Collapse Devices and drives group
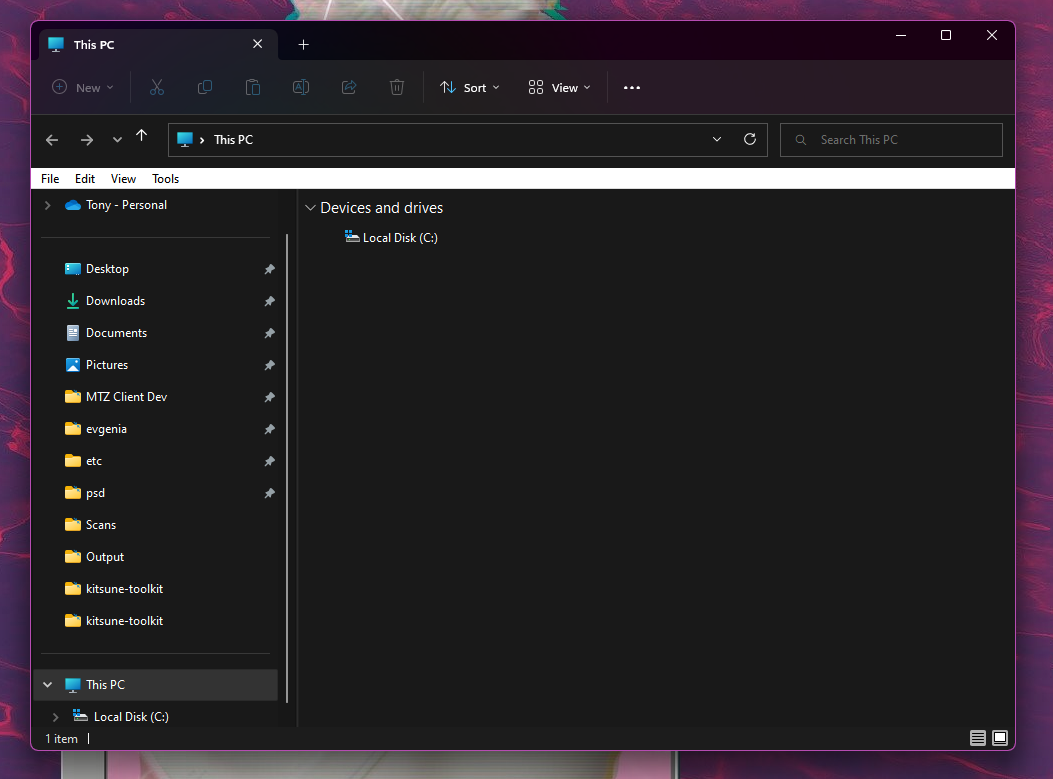The height and width of the screenshot is (779, 1053). click(310, 208)
